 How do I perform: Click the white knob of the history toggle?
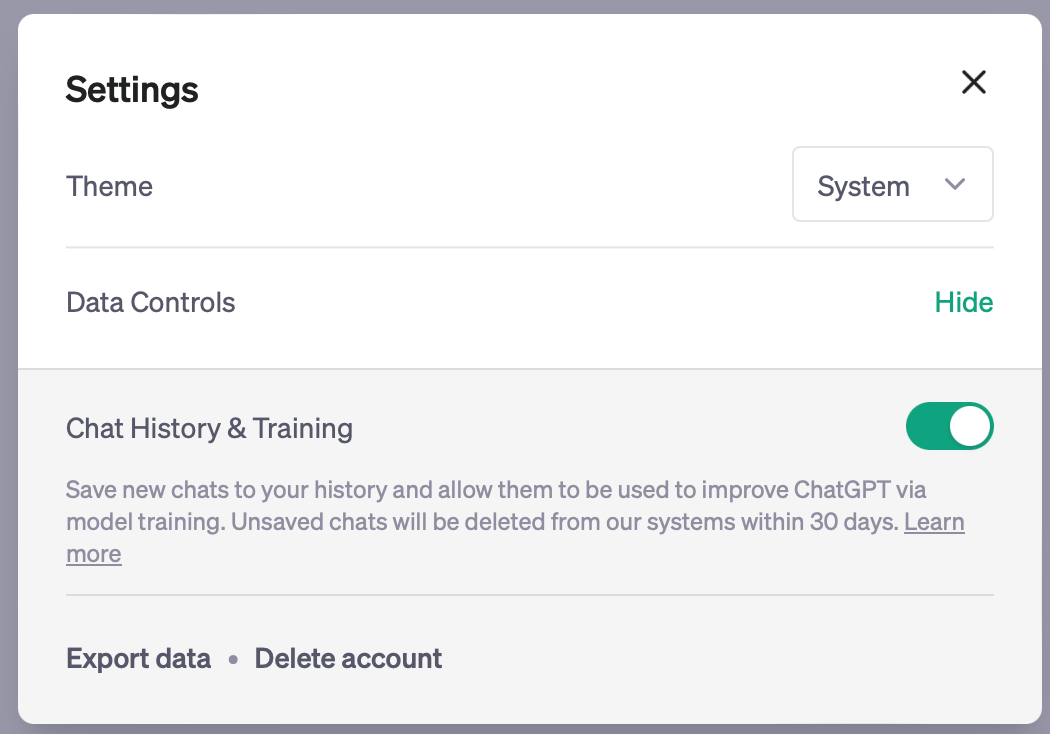(970, 426)
